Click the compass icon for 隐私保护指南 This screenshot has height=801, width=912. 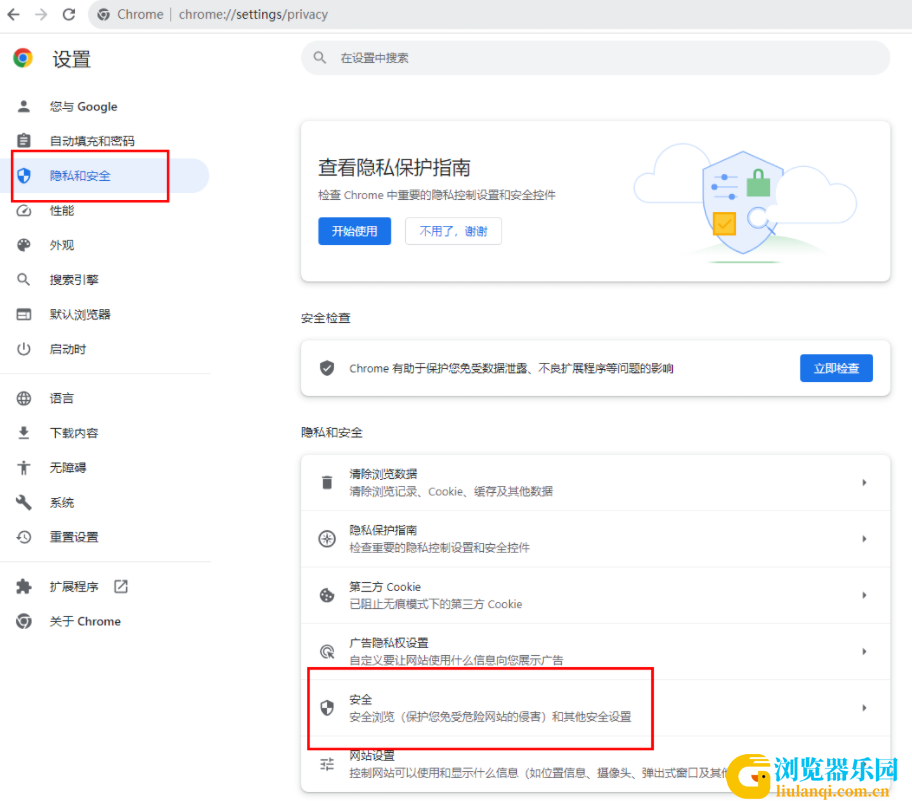327,539
